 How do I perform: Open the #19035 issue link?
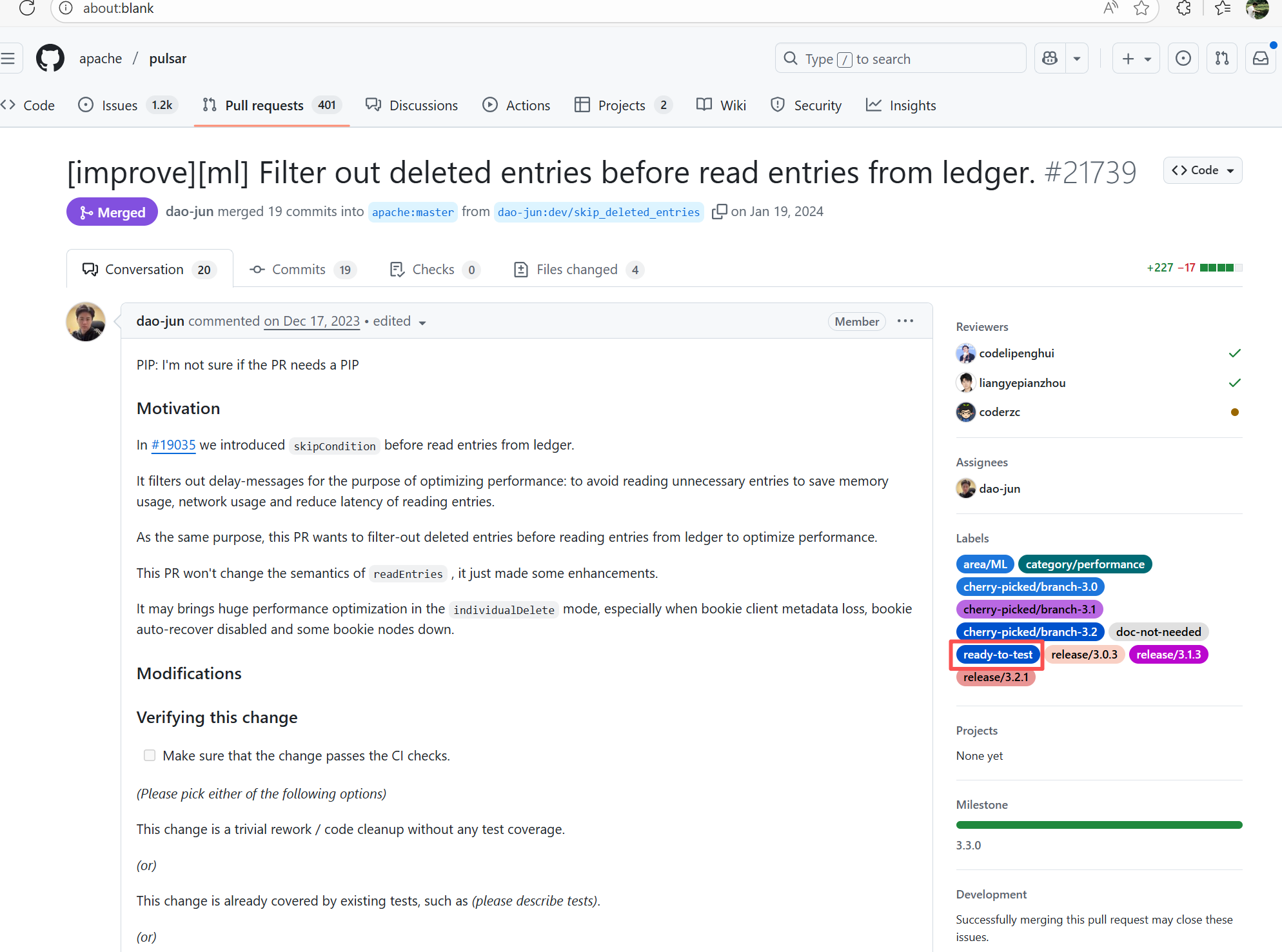click(173, 445)
